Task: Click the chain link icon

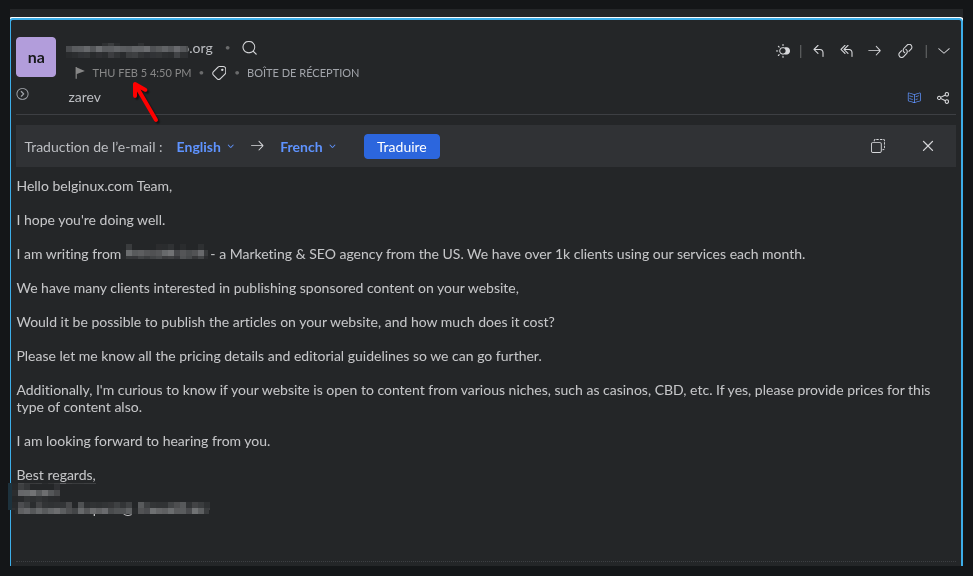Action: 905,51
